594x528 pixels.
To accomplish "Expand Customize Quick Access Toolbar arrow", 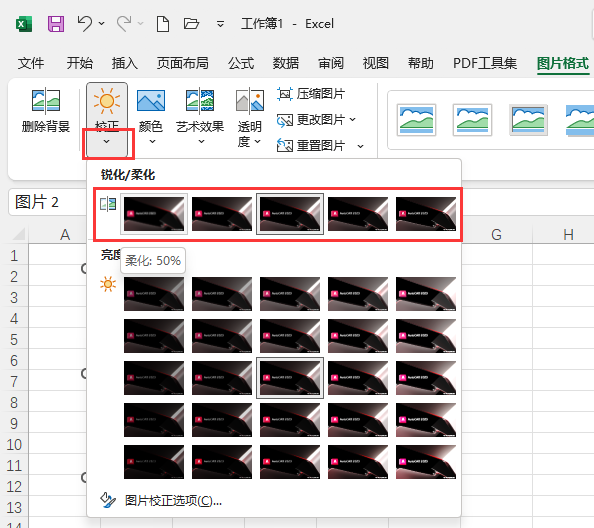I will tap(220, 24).
